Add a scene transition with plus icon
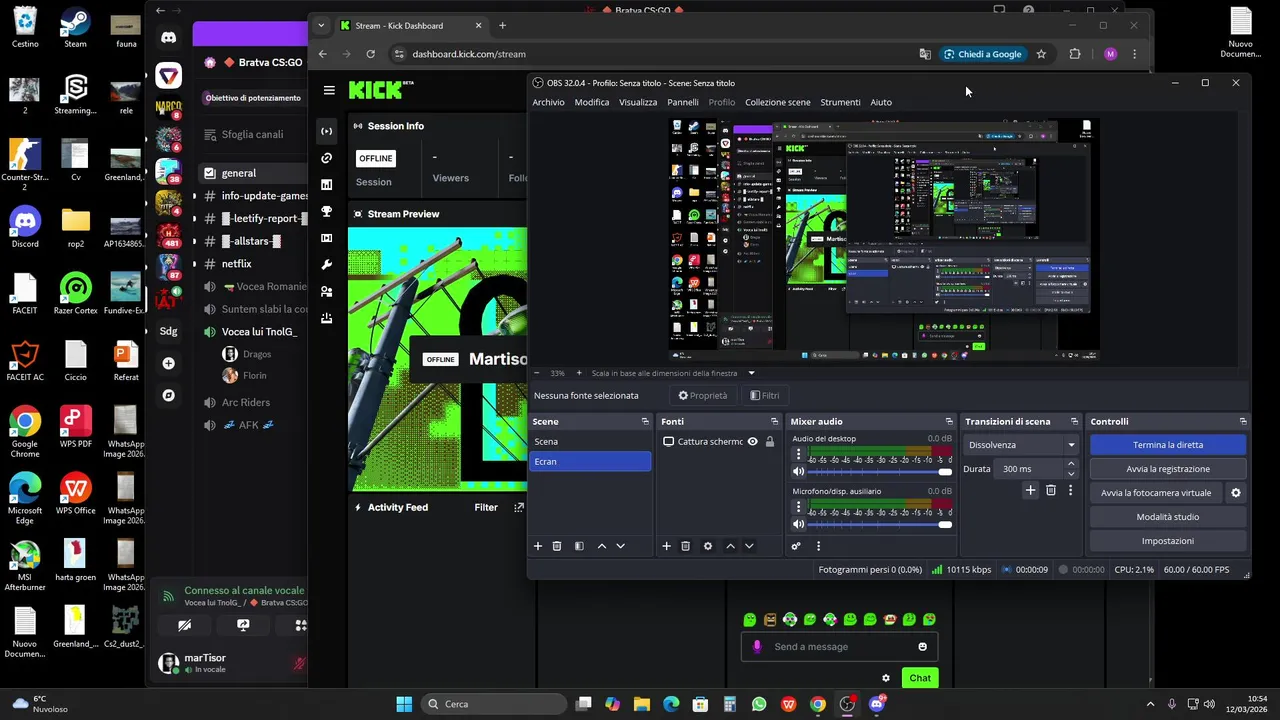The height and width of the screenshot is (720, 1280). 1030,490
